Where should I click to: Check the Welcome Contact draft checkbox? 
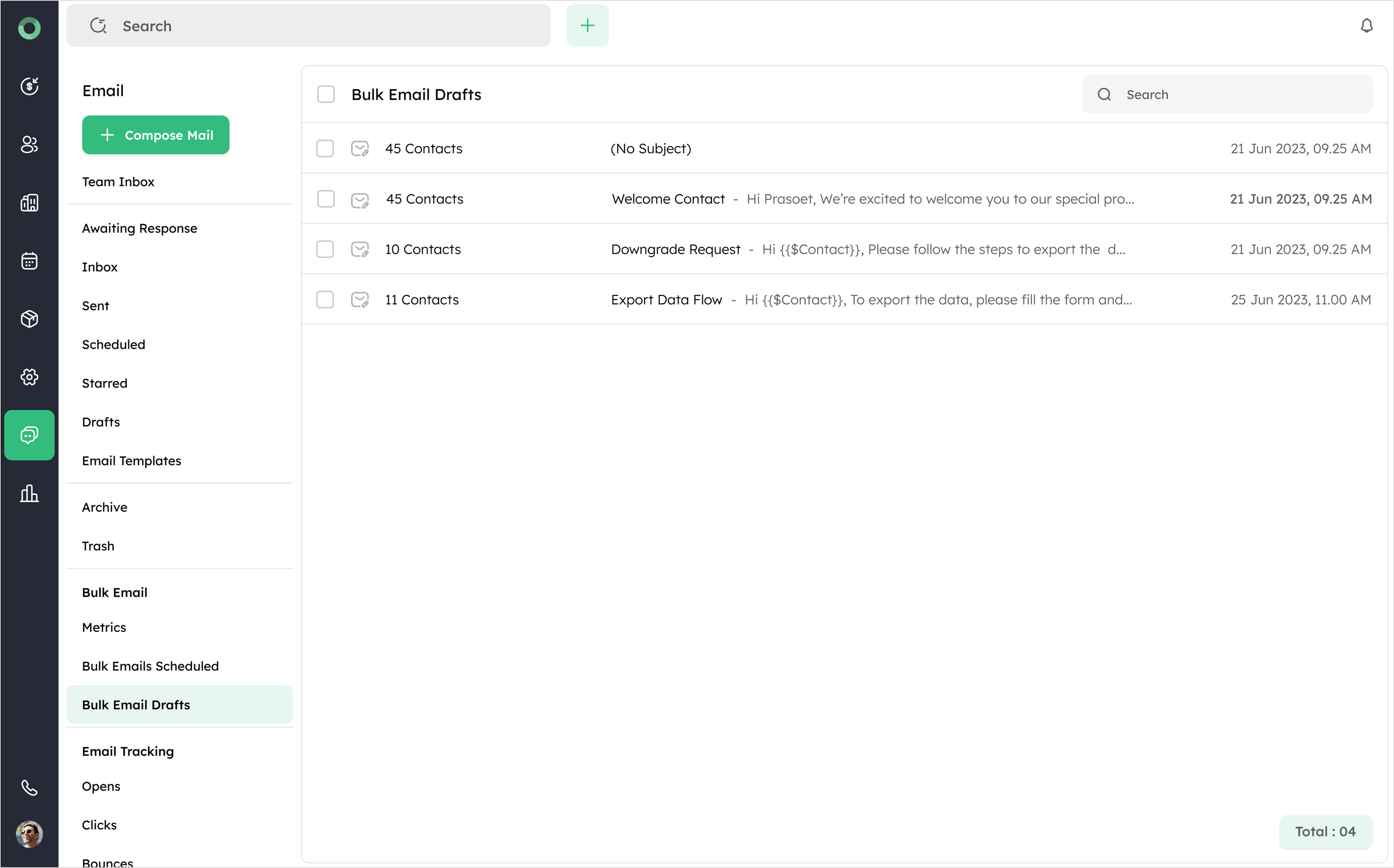326,199
